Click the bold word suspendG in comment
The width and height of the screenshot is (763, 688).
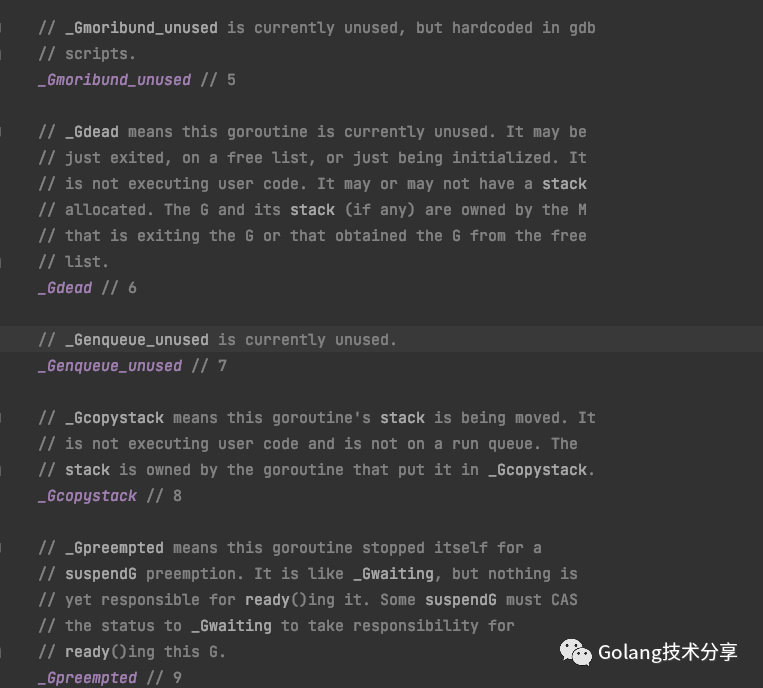pyautogui.click(x=101, y=574)
